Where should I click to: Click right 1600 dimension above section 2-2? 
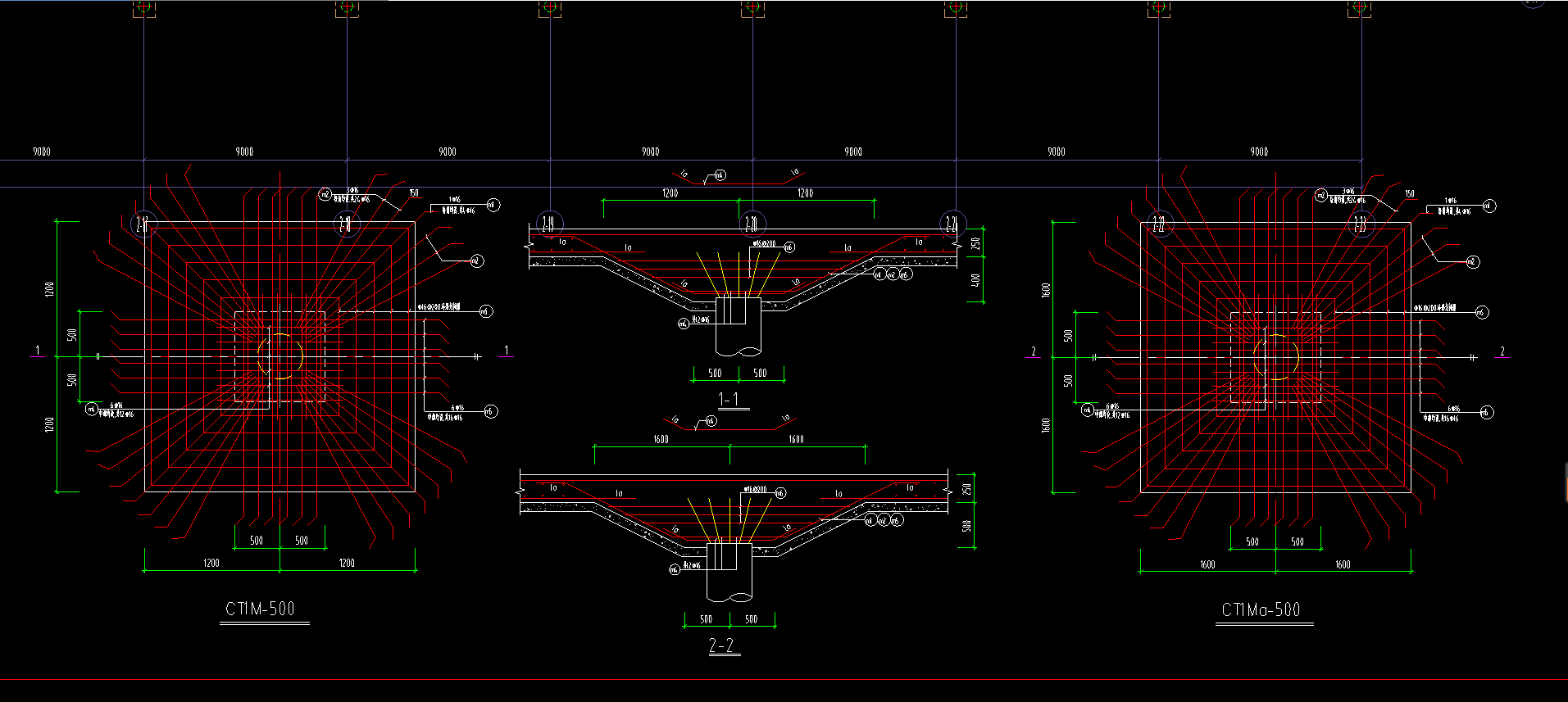(796, 440)
